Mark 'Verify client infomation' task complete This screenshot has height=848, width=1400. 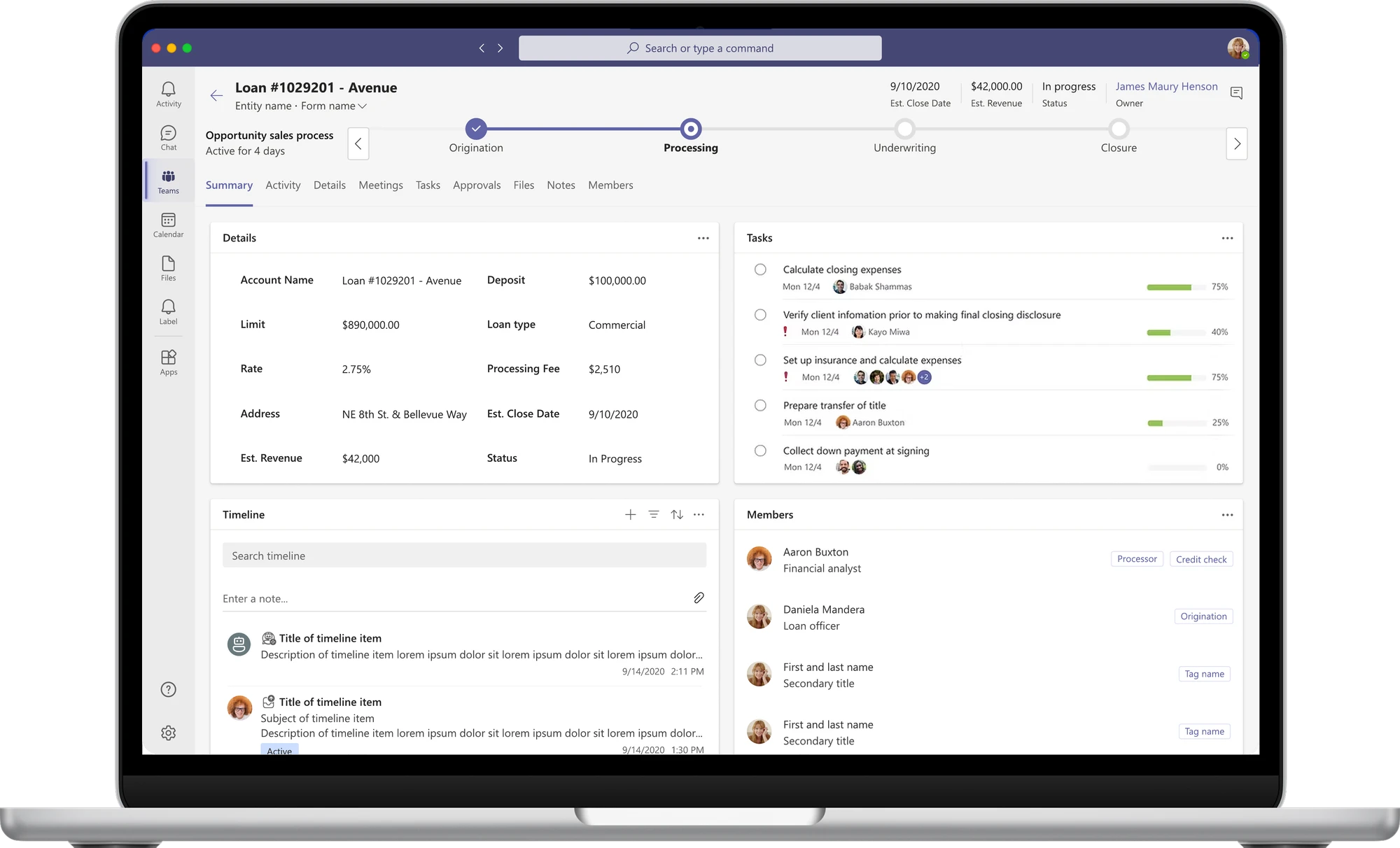(760, 315)
